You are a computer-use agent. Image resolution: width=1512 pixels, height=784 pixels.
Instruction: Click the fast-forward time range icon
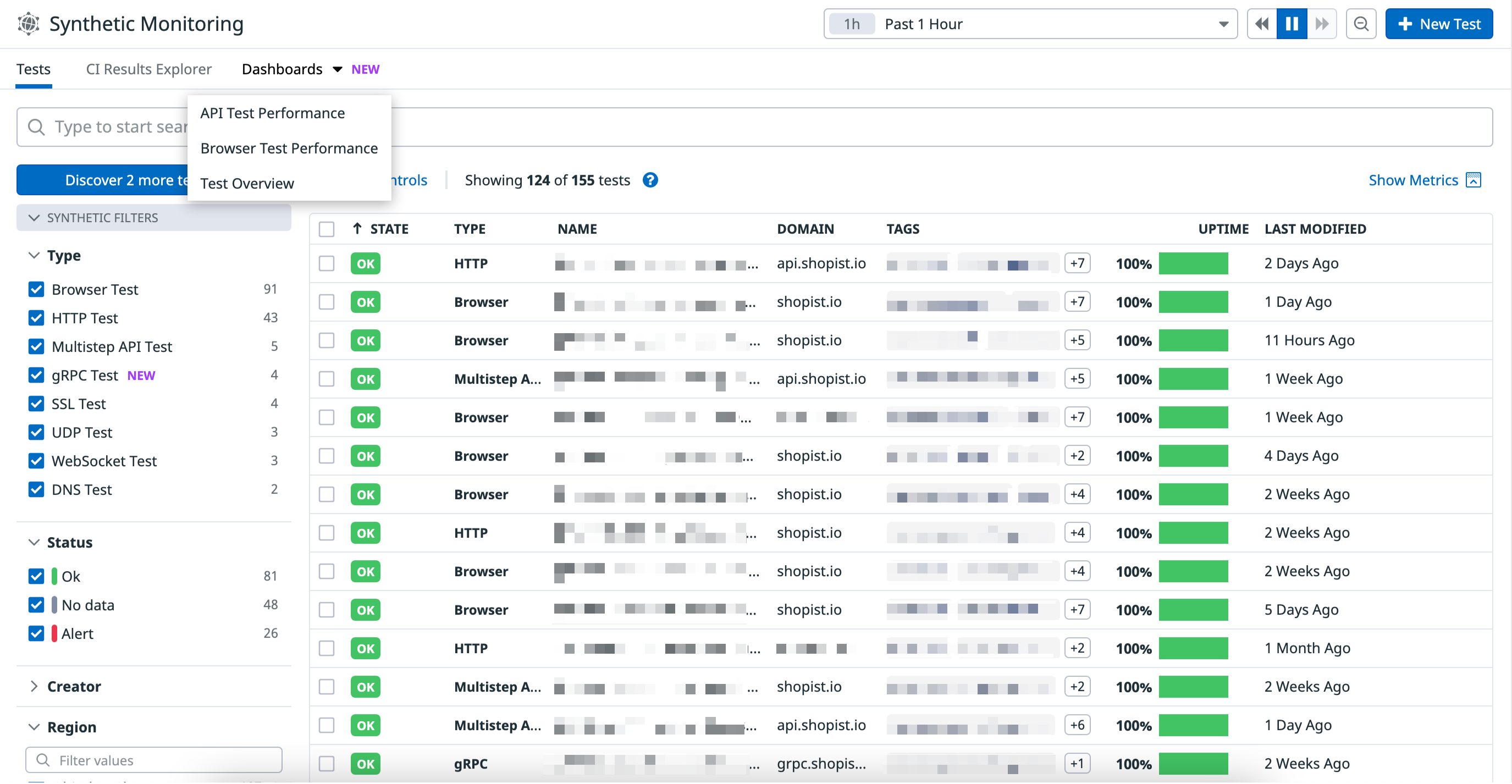[x=1321, y=24]
